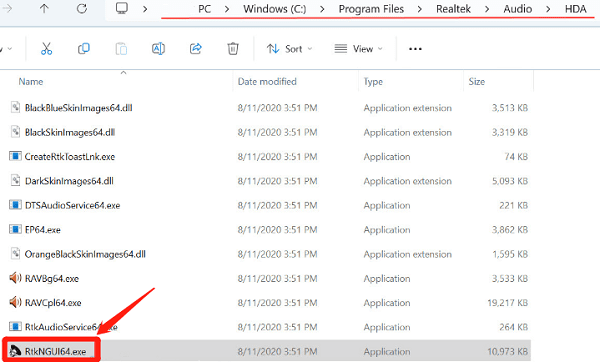Select Audio in breadcrumb path
Screen dimensions: 600x362
pyautogui.click(x=518, y=9)
